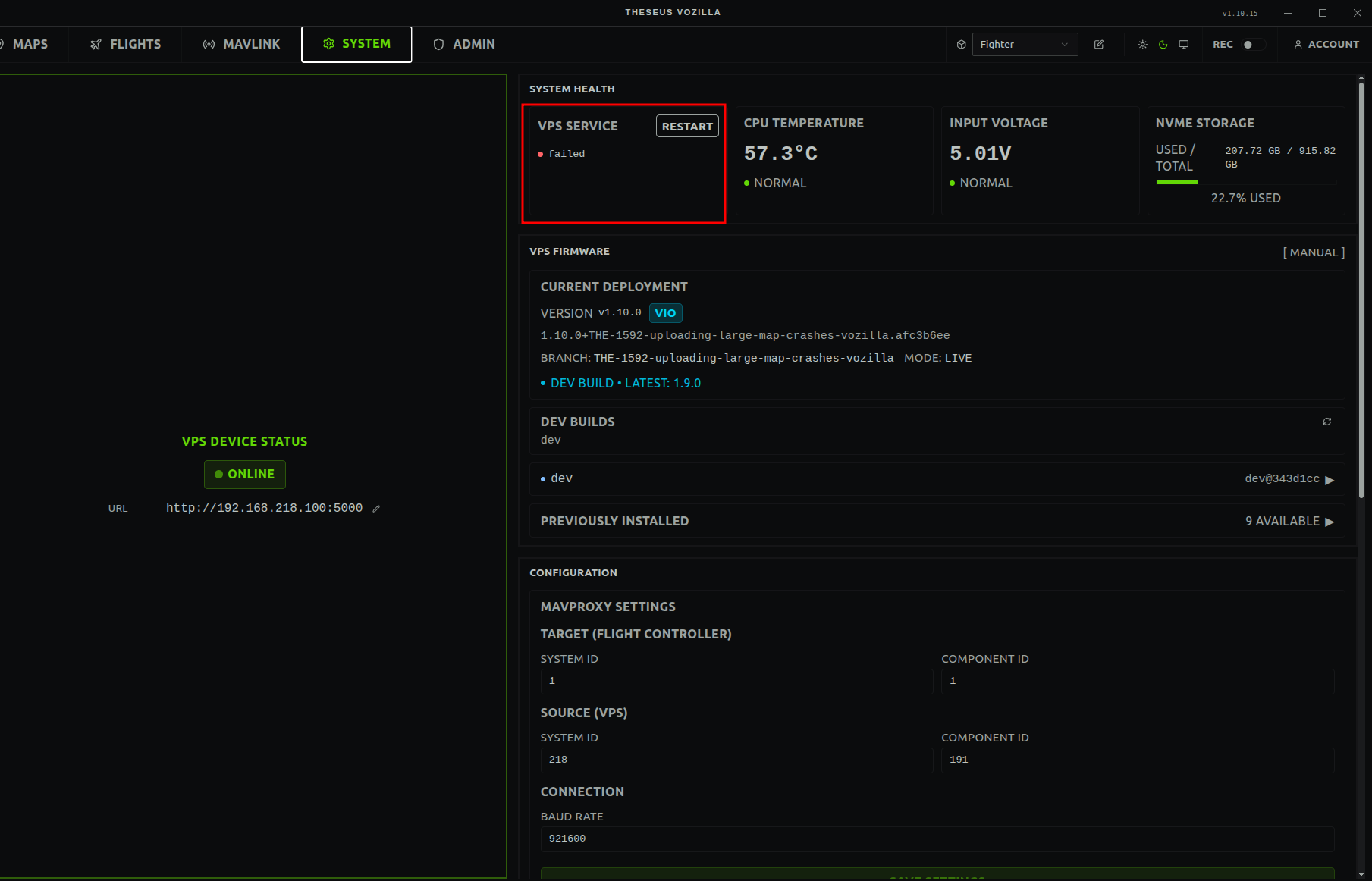
Task: Refresh the Dev Builds list
Action: point(1326,422)
